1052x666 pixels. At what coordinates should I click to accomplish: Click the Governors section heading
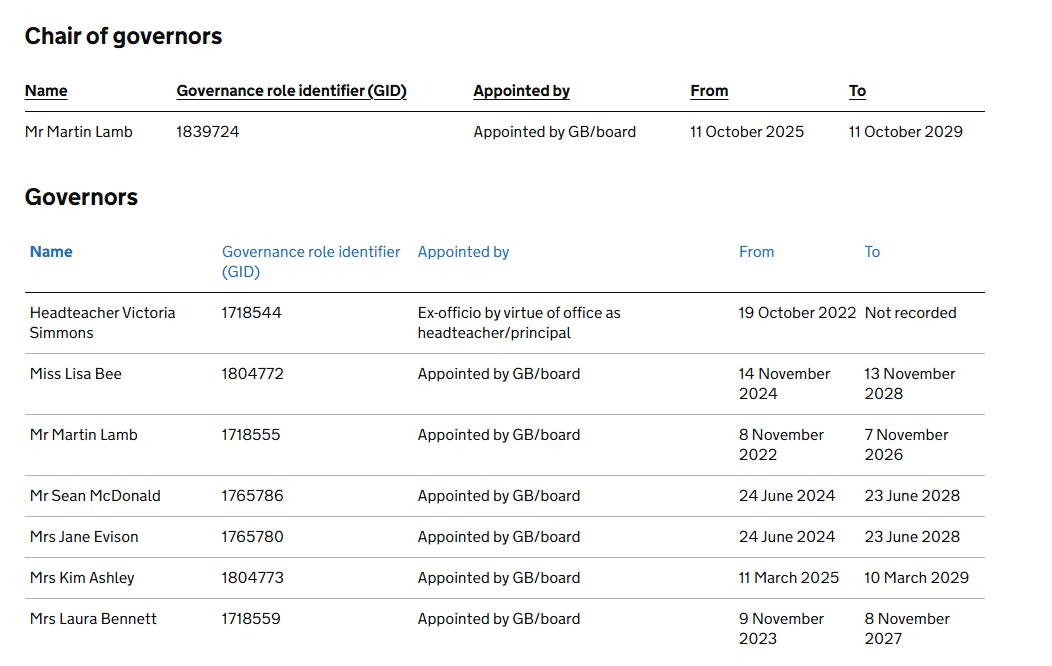tap(81, 197)
